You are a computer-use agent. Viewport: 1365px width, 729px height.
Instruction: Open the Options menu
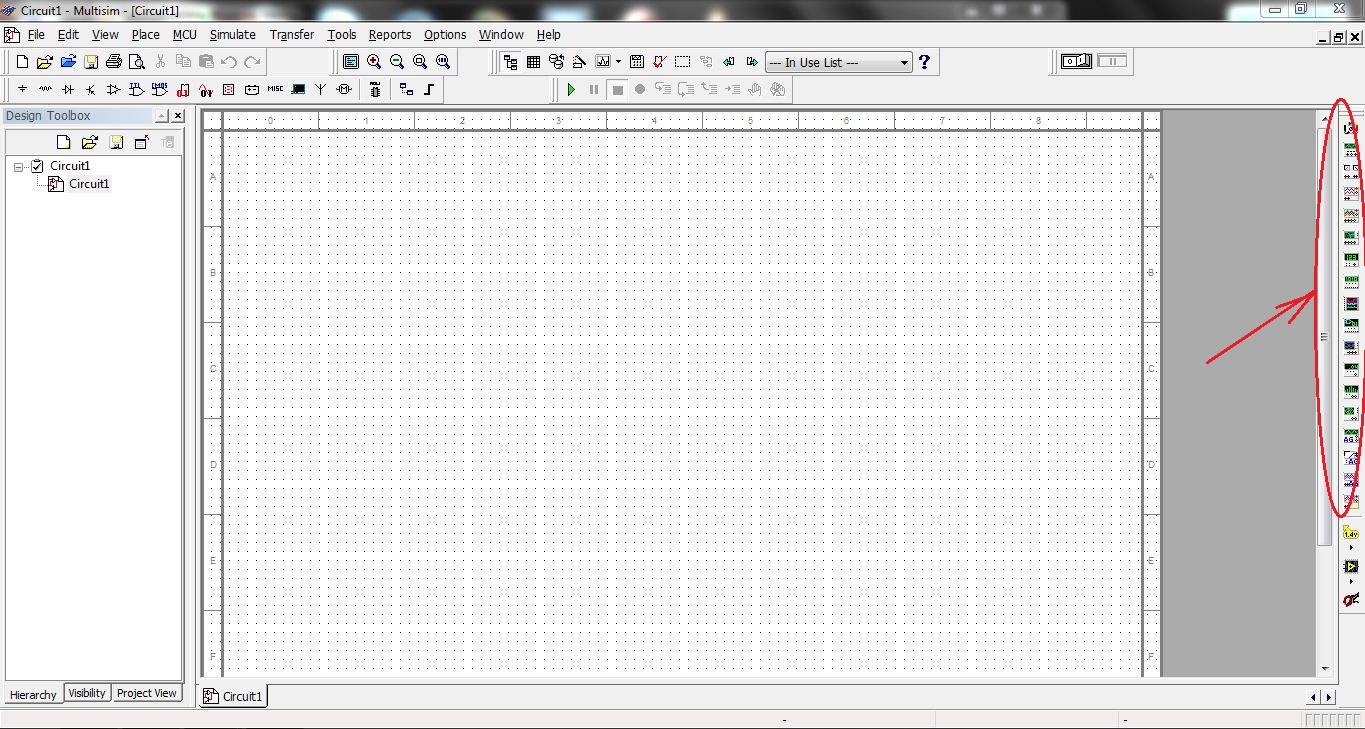[445, 34]
